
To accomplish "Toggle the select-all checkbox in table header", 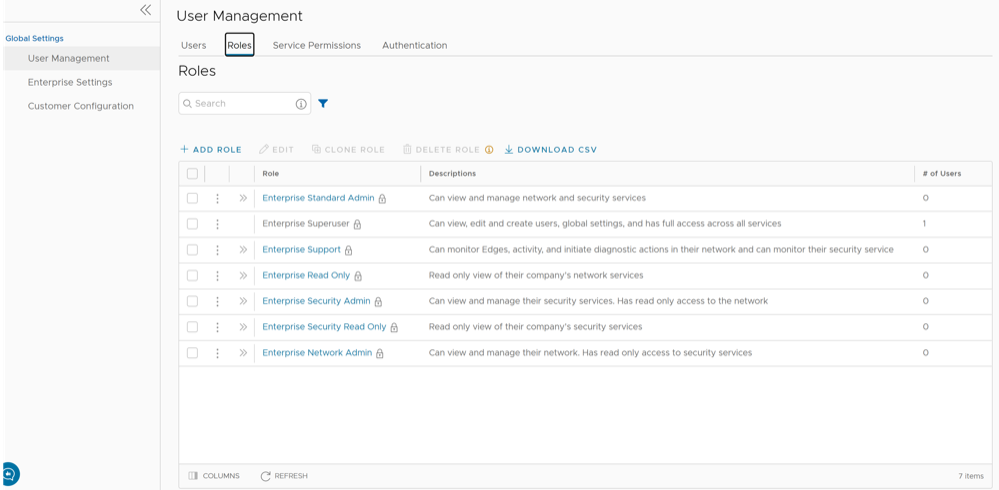I will point(192,173).
